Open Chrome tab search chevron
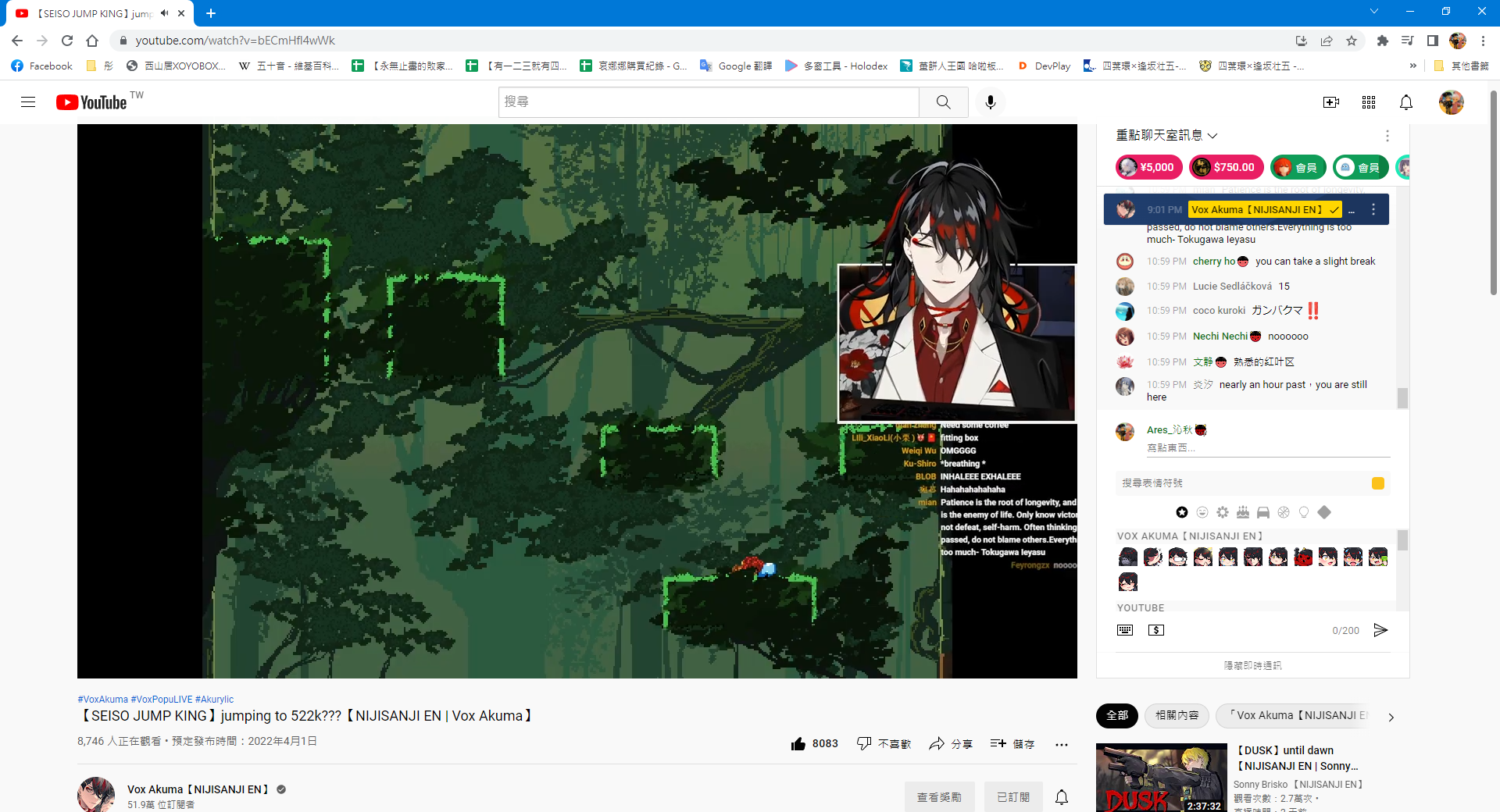Image resolution: width=1500 pixels, height=812 pixels. [x=1373, y=12]
